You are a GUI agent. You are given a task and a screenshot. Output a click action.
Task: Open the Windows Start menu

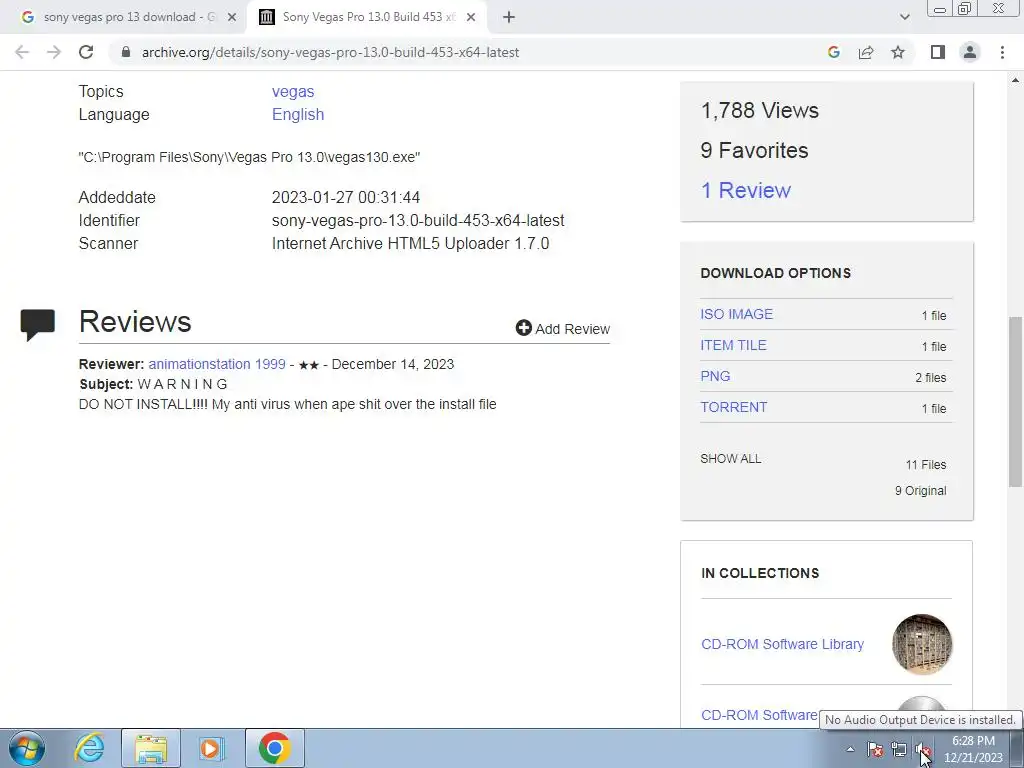point(27,748)
